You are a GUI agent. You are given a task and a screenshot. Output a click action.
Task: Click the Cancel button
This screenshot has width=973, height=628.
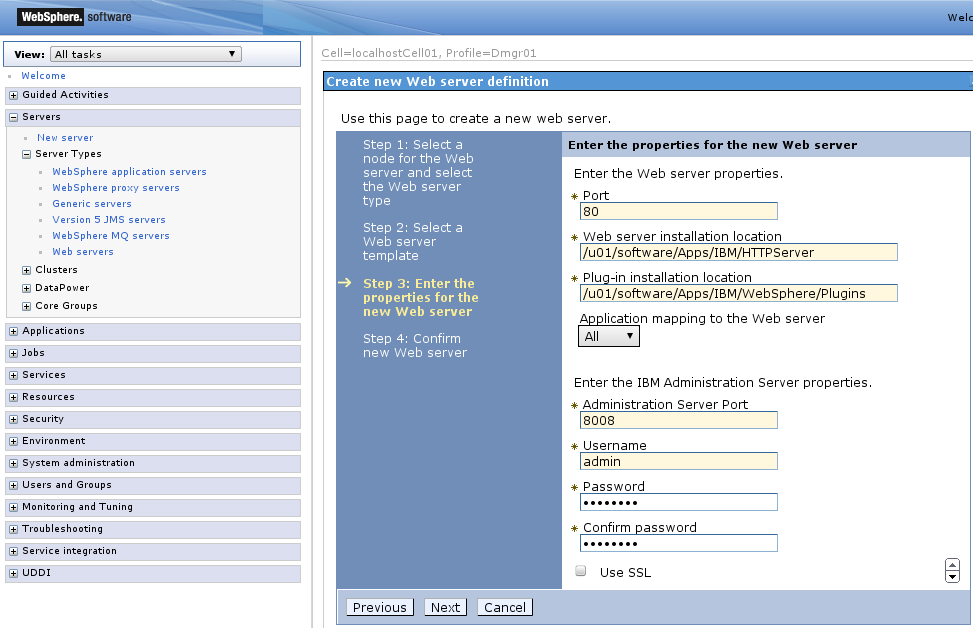505,608
